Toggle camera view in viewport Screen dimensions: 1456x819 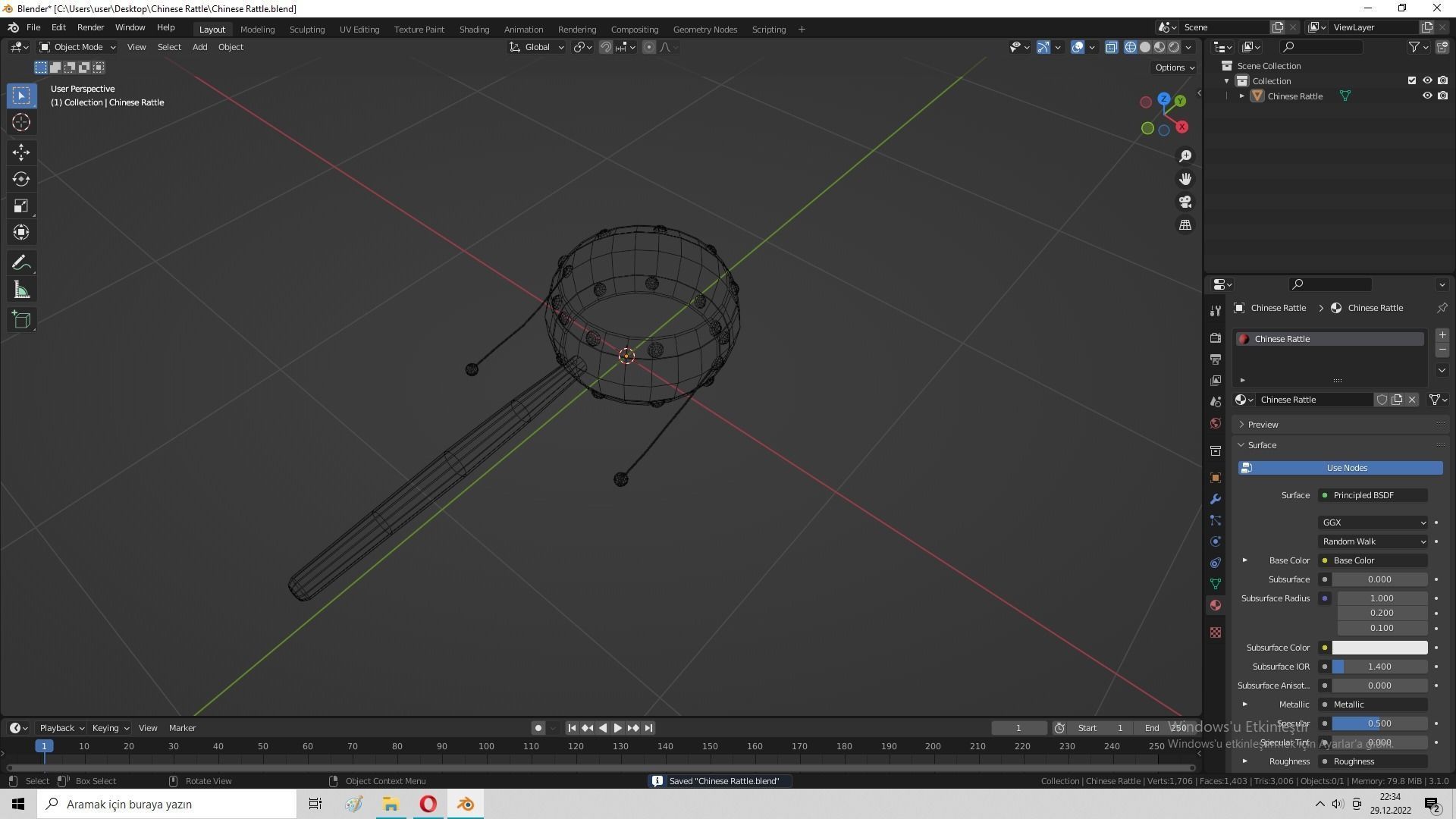1185,202
